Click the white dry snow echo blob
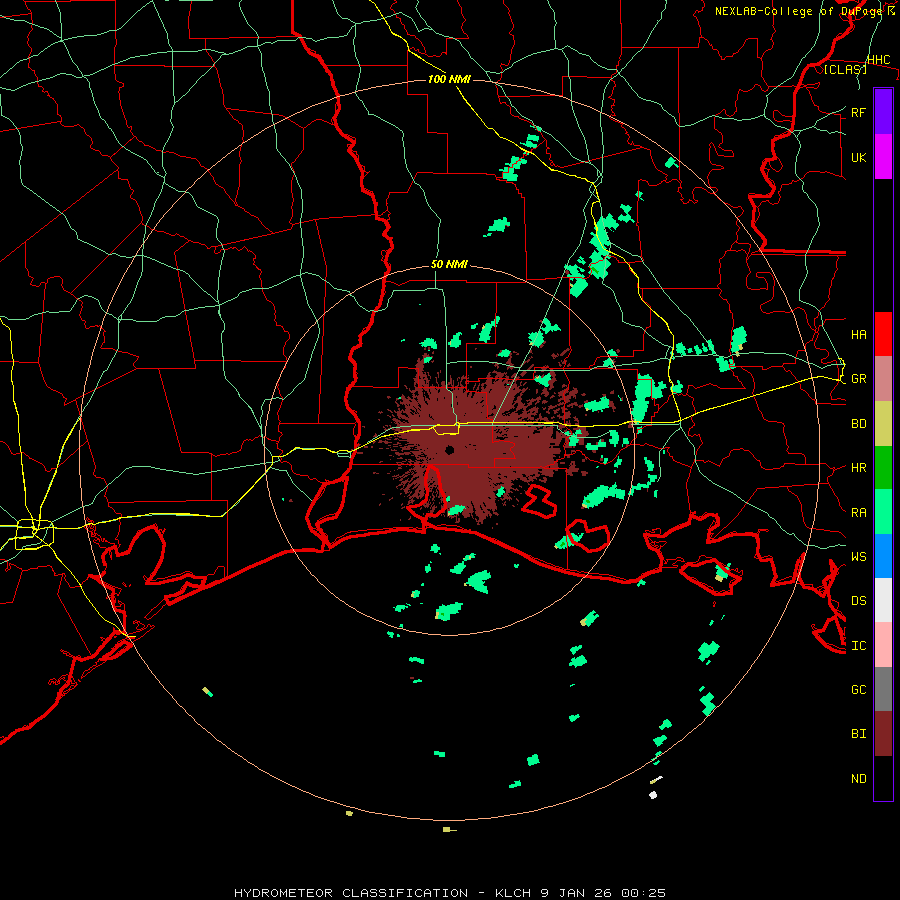Image resolution: width=900 pixels, height=900 pixels. tap(653, 795)
